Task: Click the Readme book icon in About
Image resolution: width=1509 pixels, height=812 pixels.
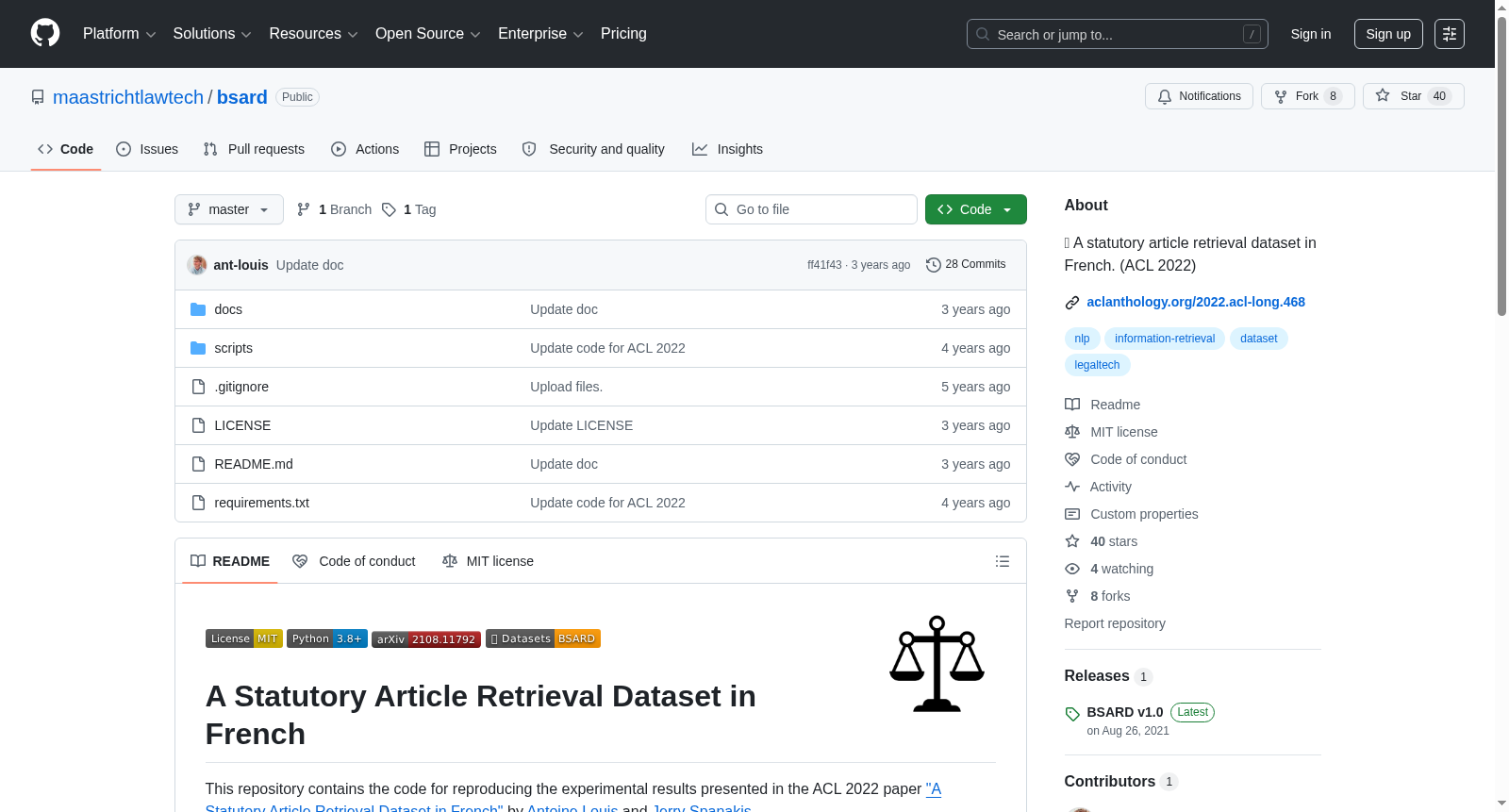Action: pyautogui.click(x=1072, y=405)
